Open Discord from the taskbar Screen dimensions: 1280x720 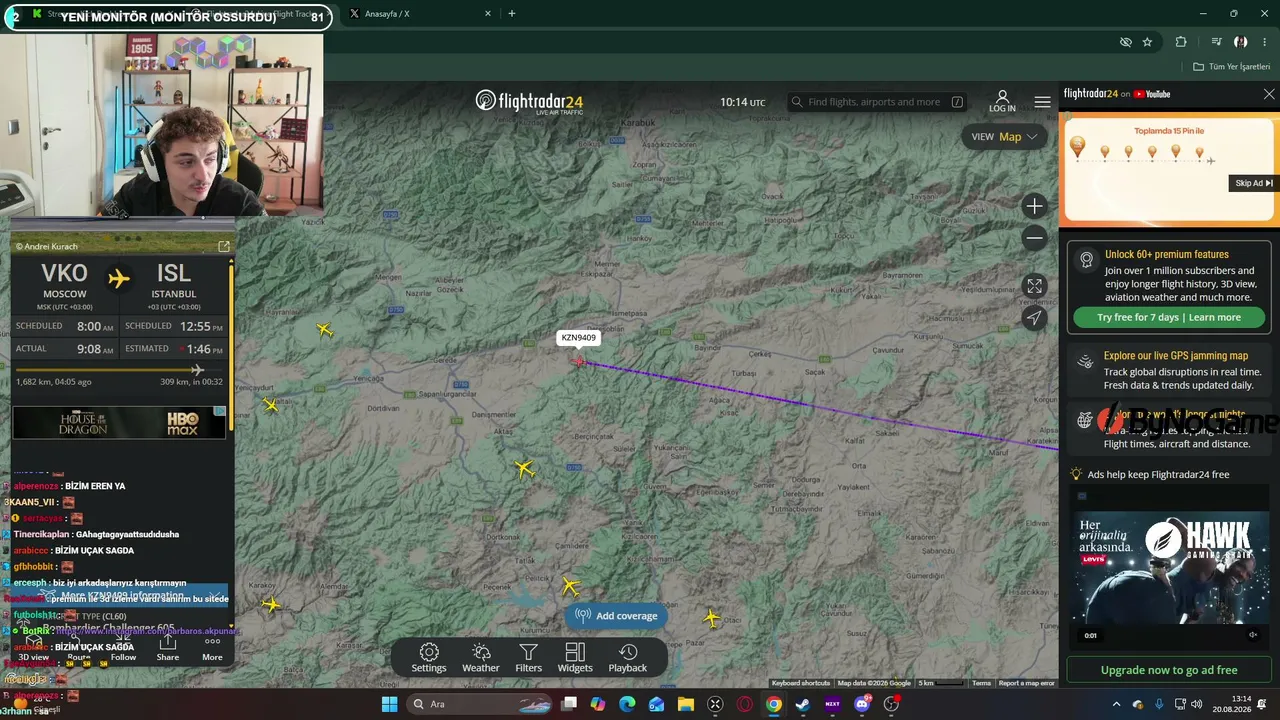point(862,704)
